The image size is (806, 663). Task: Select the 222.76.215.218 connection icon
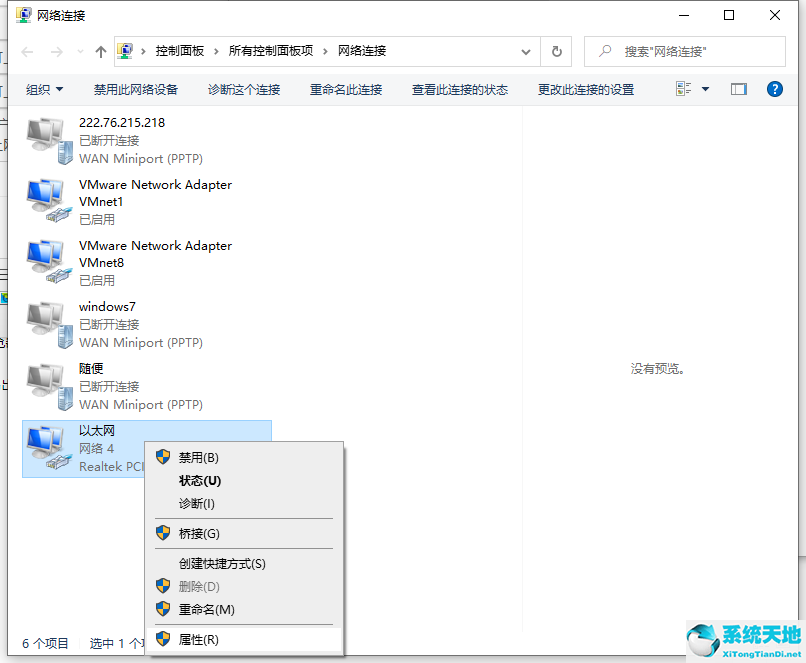[x=46, y=139]
